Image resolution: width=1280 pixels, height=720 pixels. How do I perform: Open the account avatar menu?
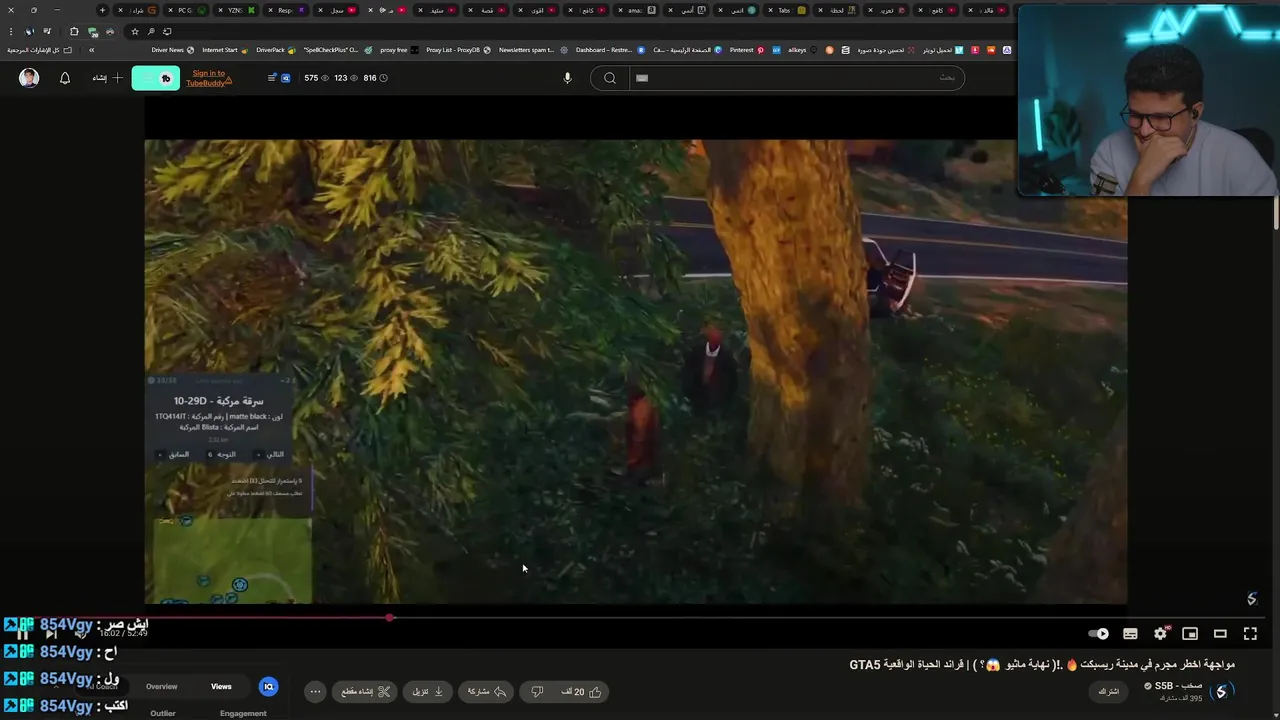click(x=29, y=78)
